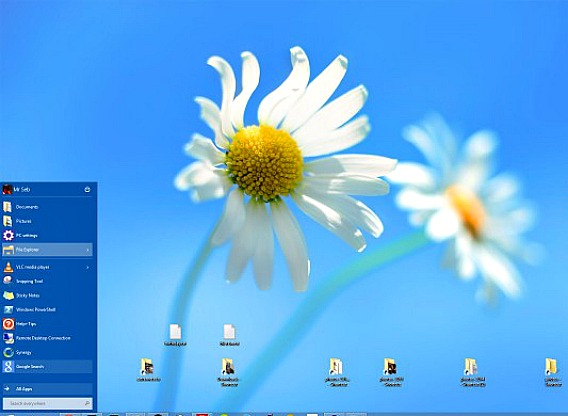
Task: Launch VLC media player
Action: [x=47, y=267]
